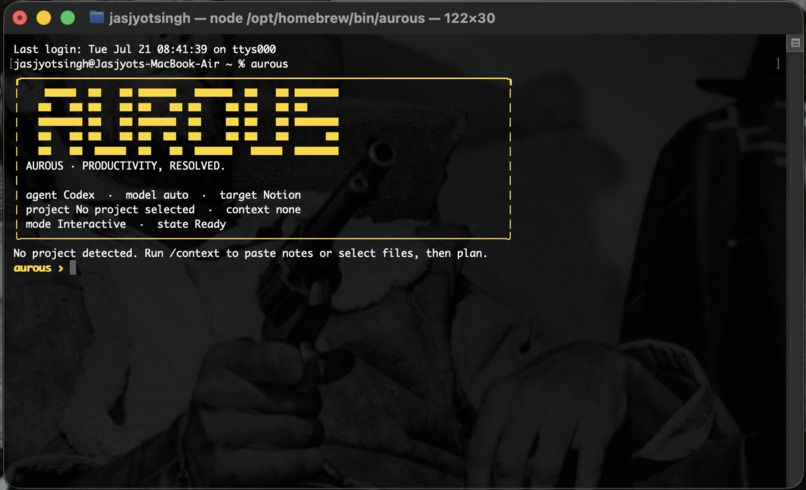806x490 pixels.
Task: Click the 'No project detected.' message
Action: [x=76, y=253]
